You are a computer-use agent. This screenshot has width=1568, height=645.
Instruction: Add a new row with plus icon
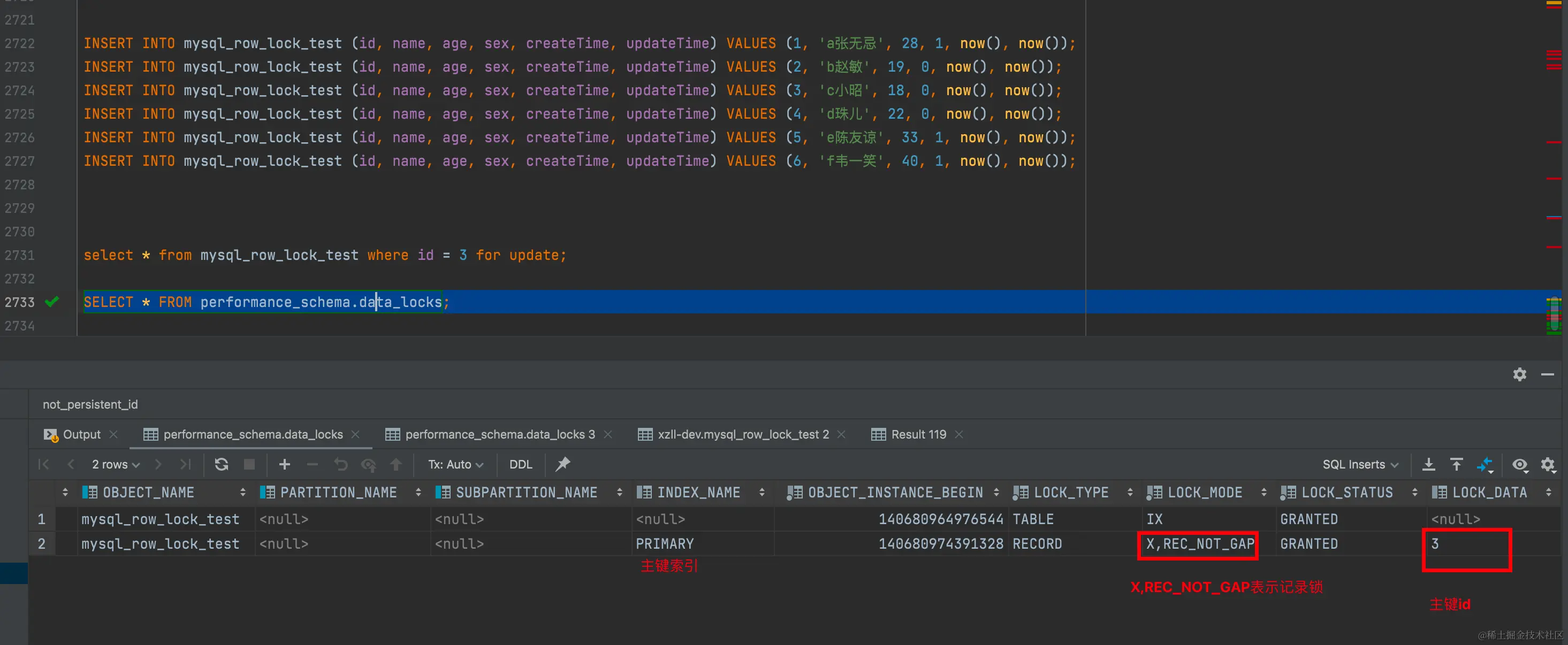[x=284, y=464]
